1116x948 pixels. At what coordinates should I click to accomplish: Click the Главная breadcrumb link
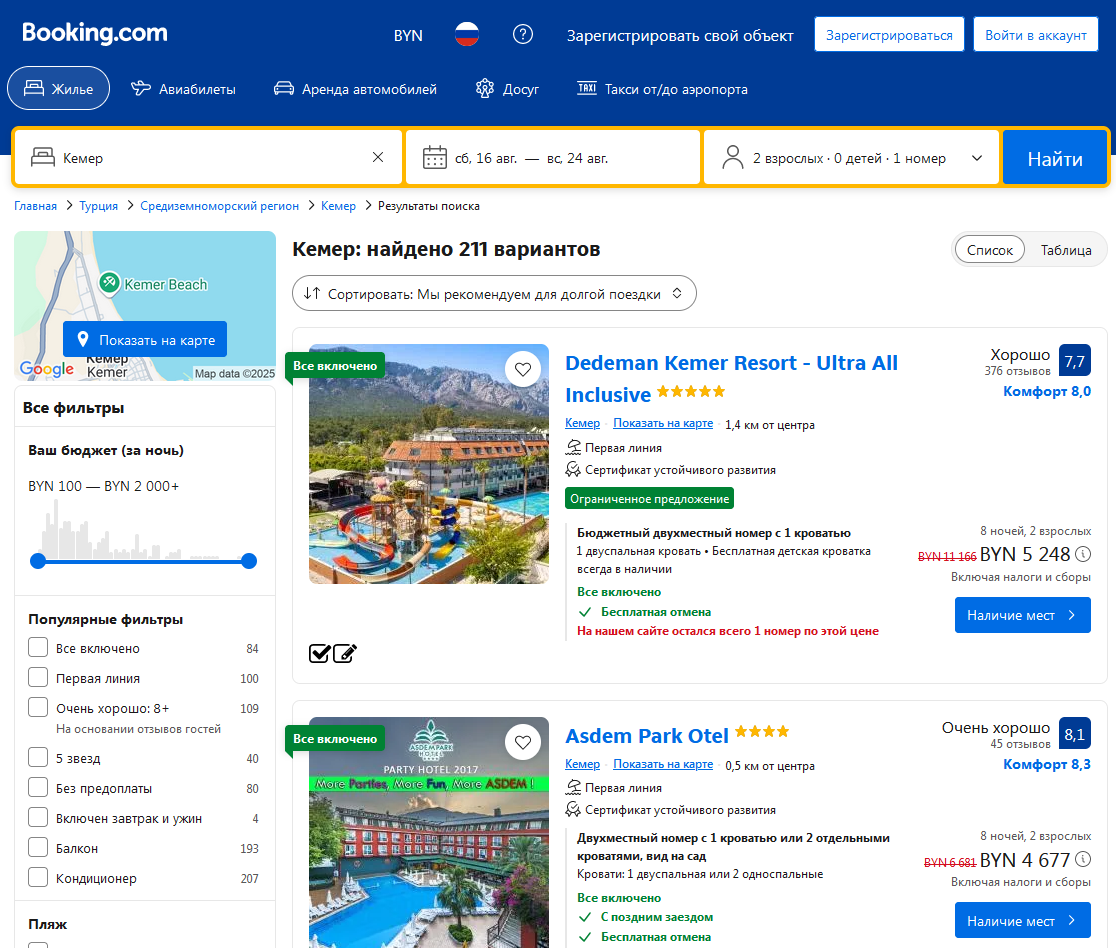36,206
